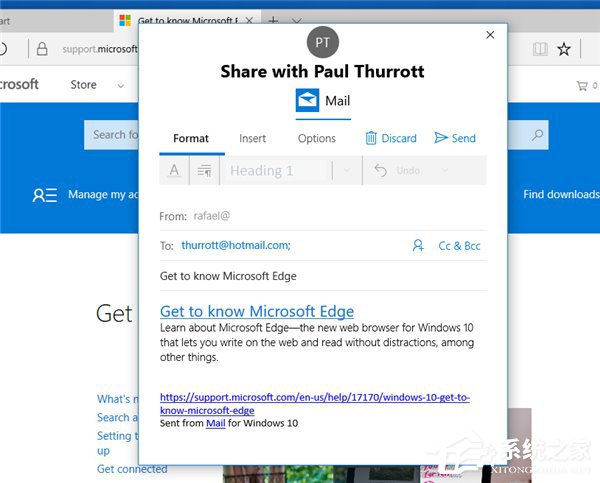Screen dimensions: 600x483
Task: Switch to the Options tab
Action: pos(316,138)
